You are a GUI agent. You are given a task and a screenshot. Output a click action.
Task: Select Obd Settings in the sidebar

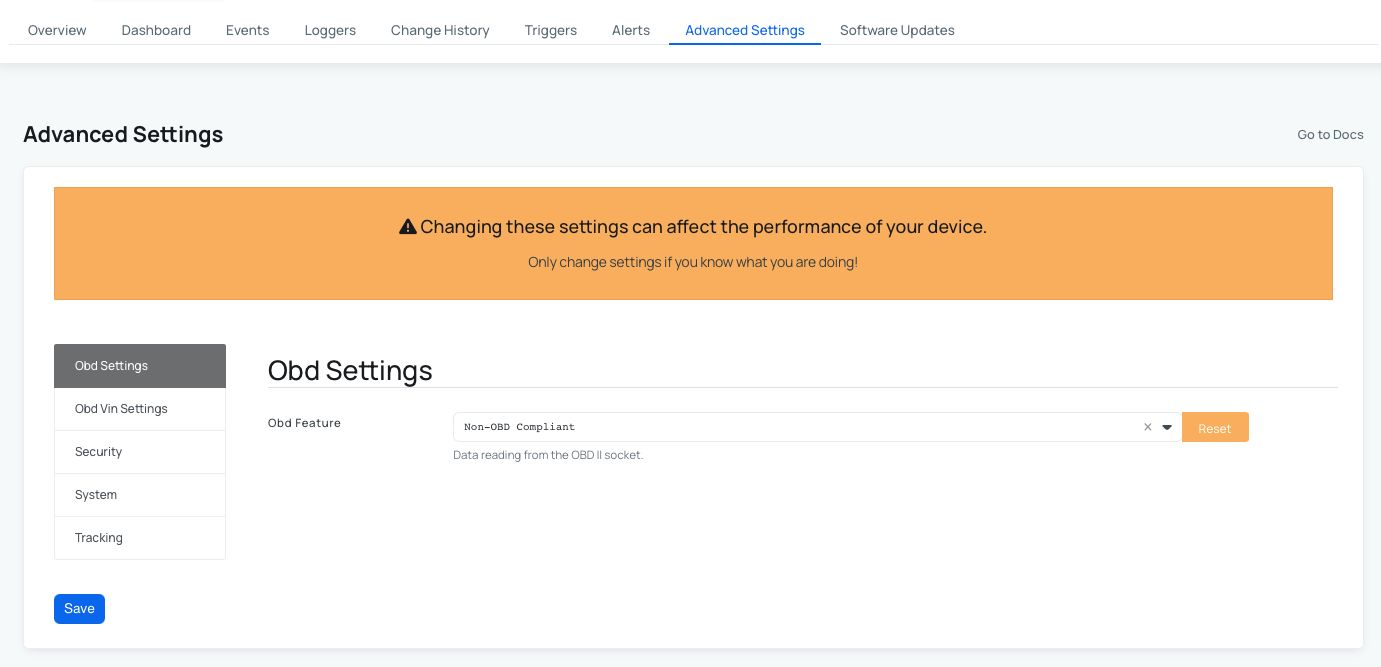(140, 366)
